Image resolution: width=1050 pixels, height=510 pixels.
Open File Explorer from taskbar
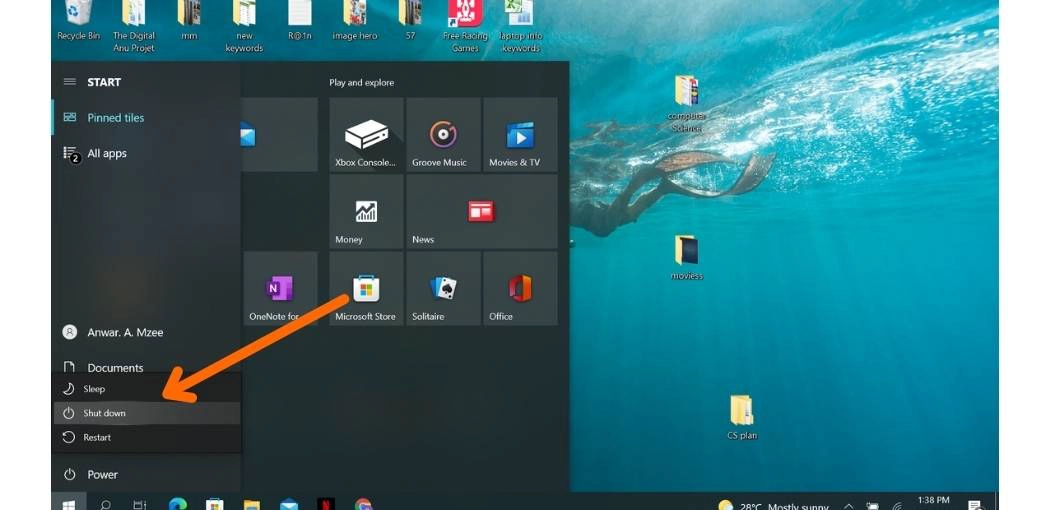click(x=252, y=503)
